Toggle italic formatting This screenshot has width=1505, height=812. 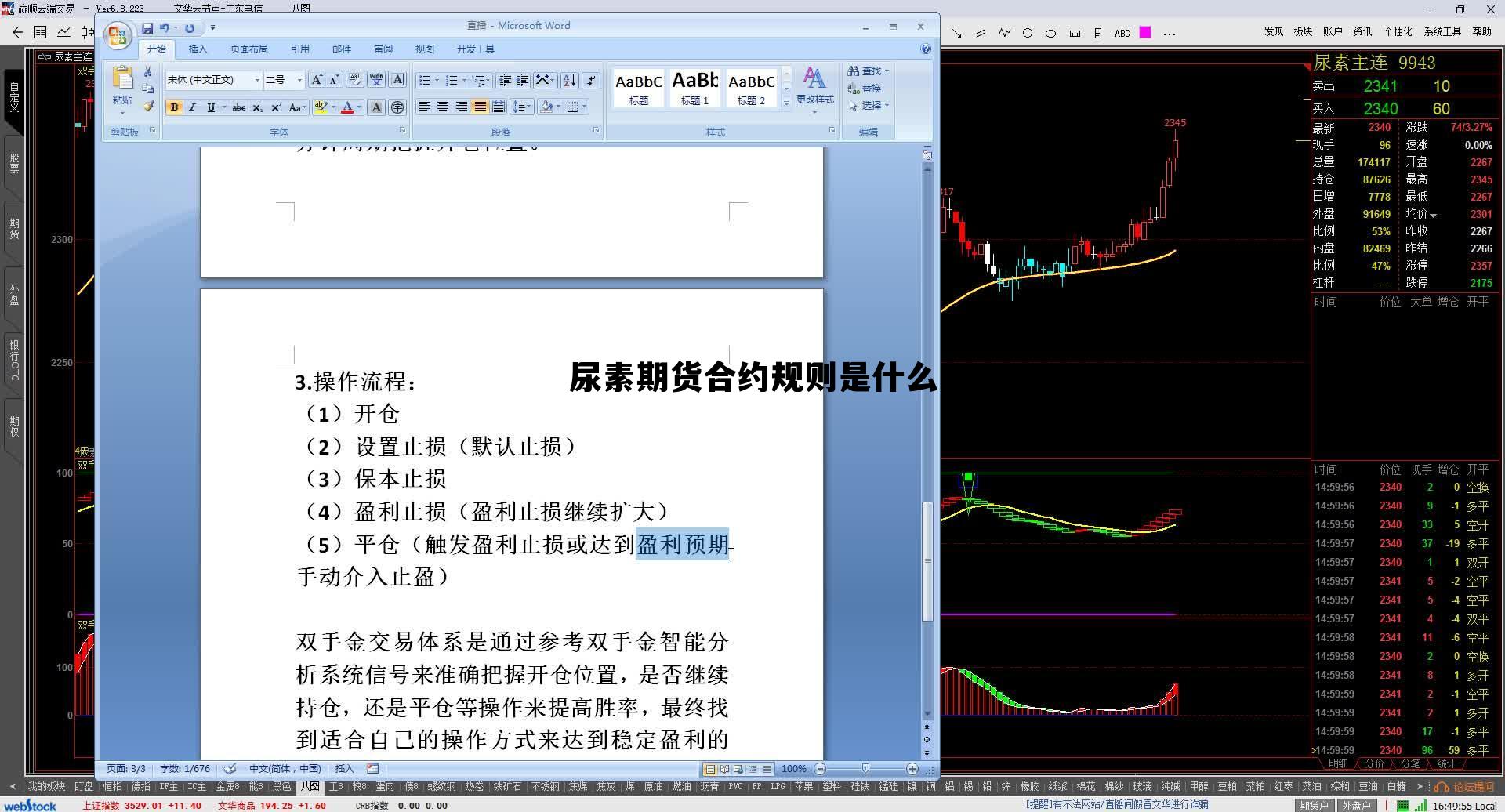tap(192, 107)
